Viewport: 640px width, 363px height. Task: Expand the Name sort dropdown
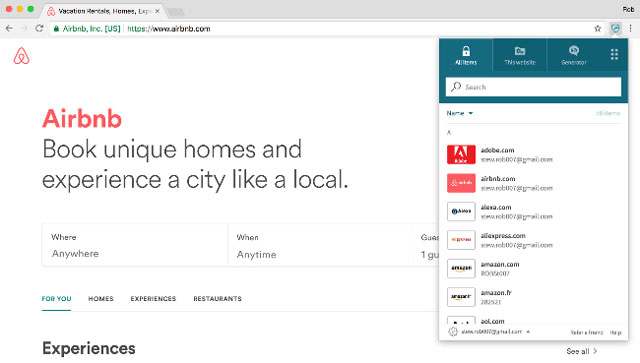click(460, 113)
